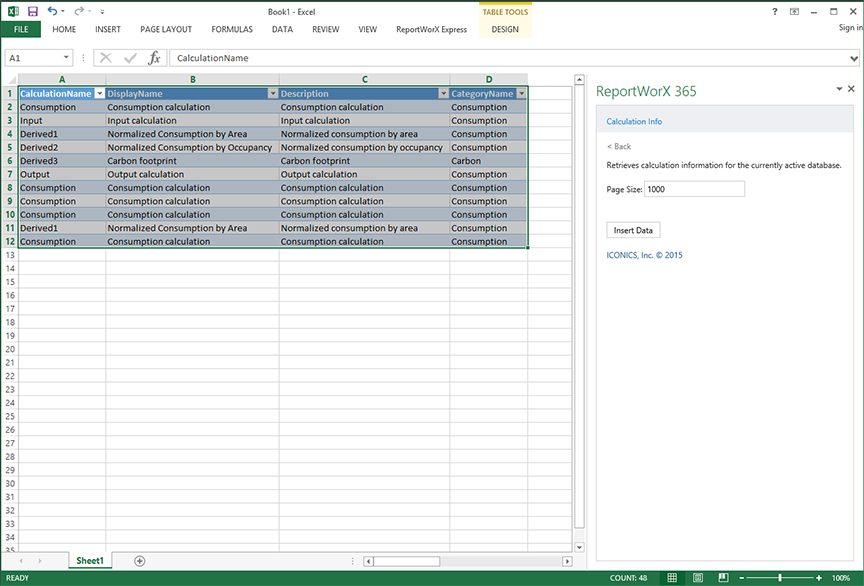The width and height of the screenshot is (864, 586).
Task: Click the Save icon in Quick Access Toolbar
Action: [33, 11]
